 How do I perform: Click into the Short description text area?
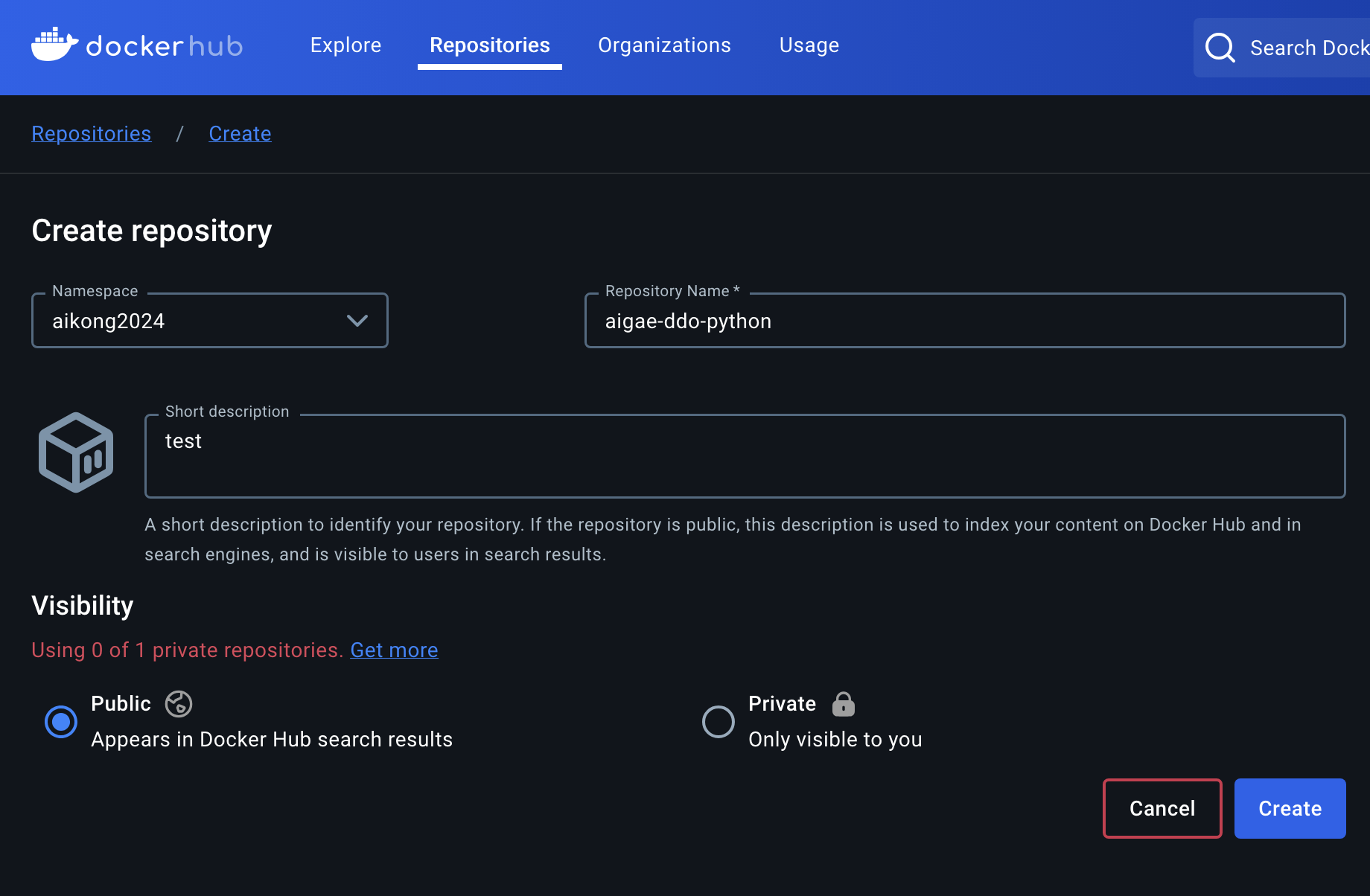(745, 456)
